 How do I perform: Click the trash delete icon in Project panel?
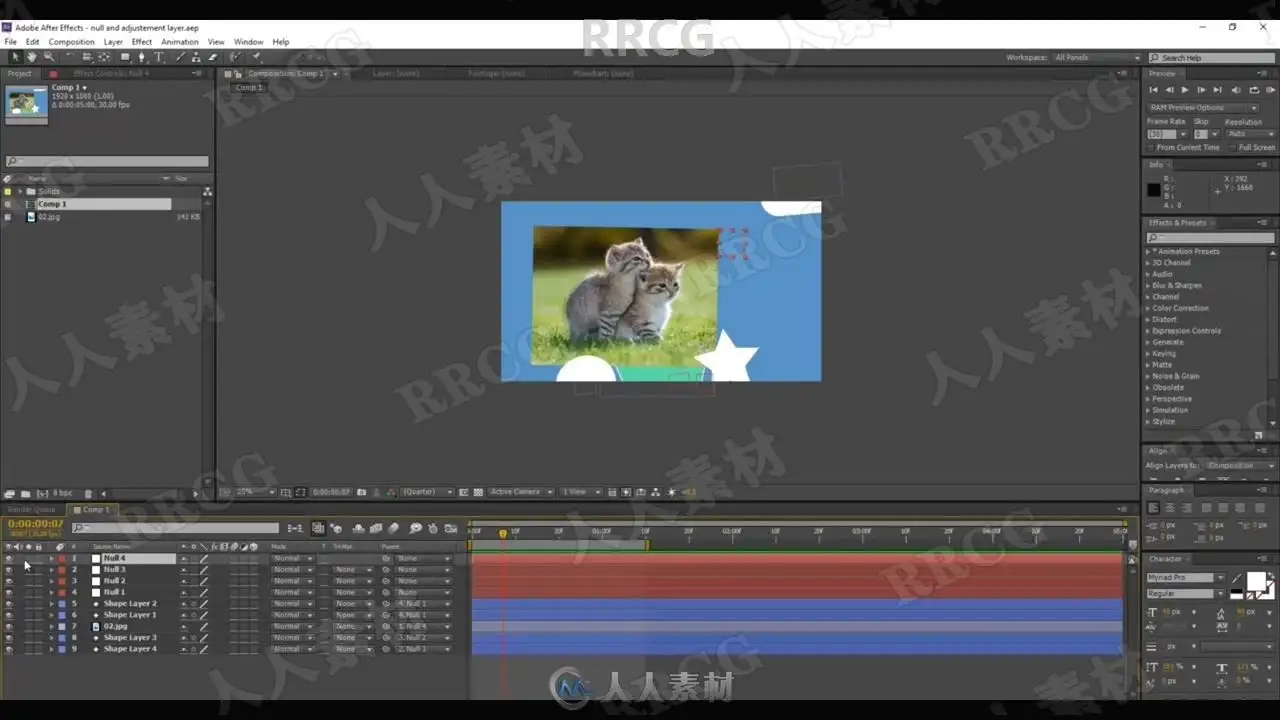pos(88,494)
